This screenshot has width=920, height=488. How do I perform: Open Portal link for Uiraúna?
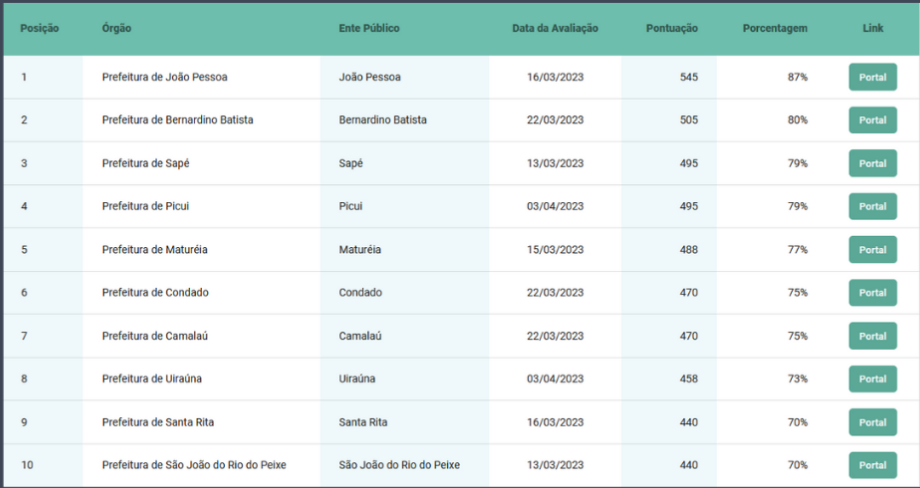coord(872,378)
